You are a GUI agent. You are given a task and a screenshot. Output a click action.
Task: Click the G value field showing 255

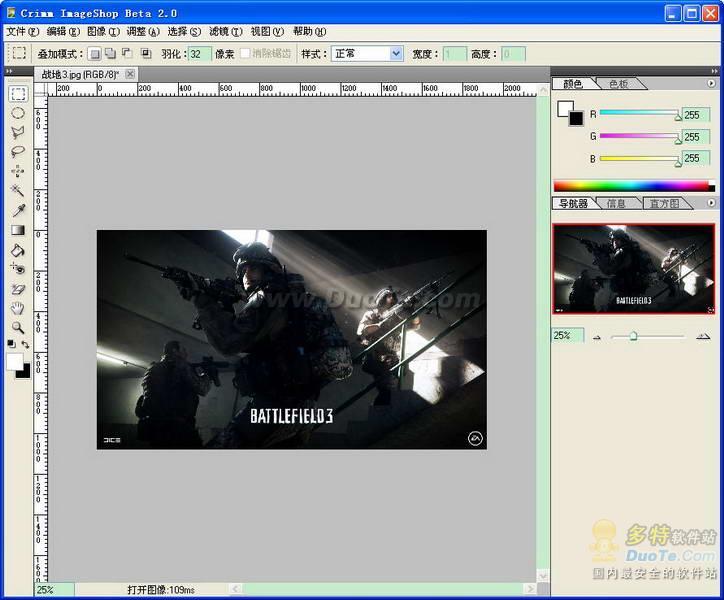point(695,137)
